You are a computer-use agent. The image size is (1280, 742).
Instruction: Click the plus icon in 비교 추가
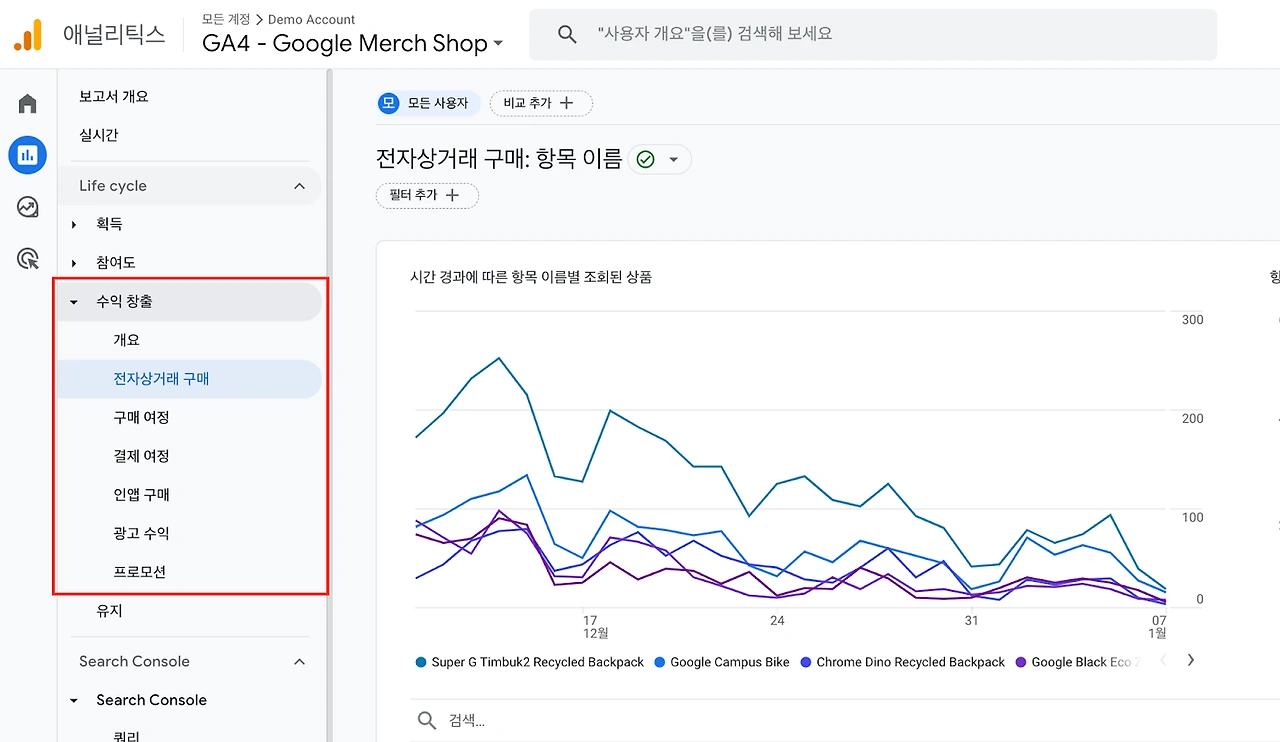click(567, 103)
